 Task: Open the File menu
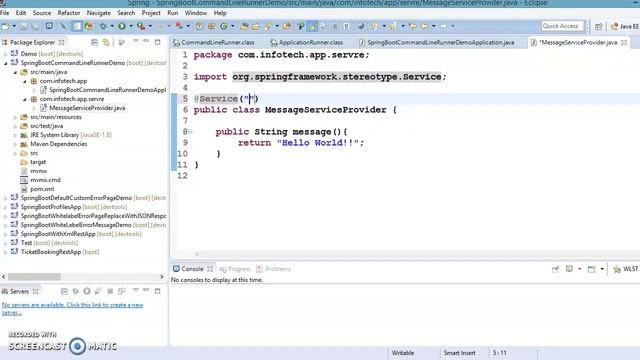(4, 13)
